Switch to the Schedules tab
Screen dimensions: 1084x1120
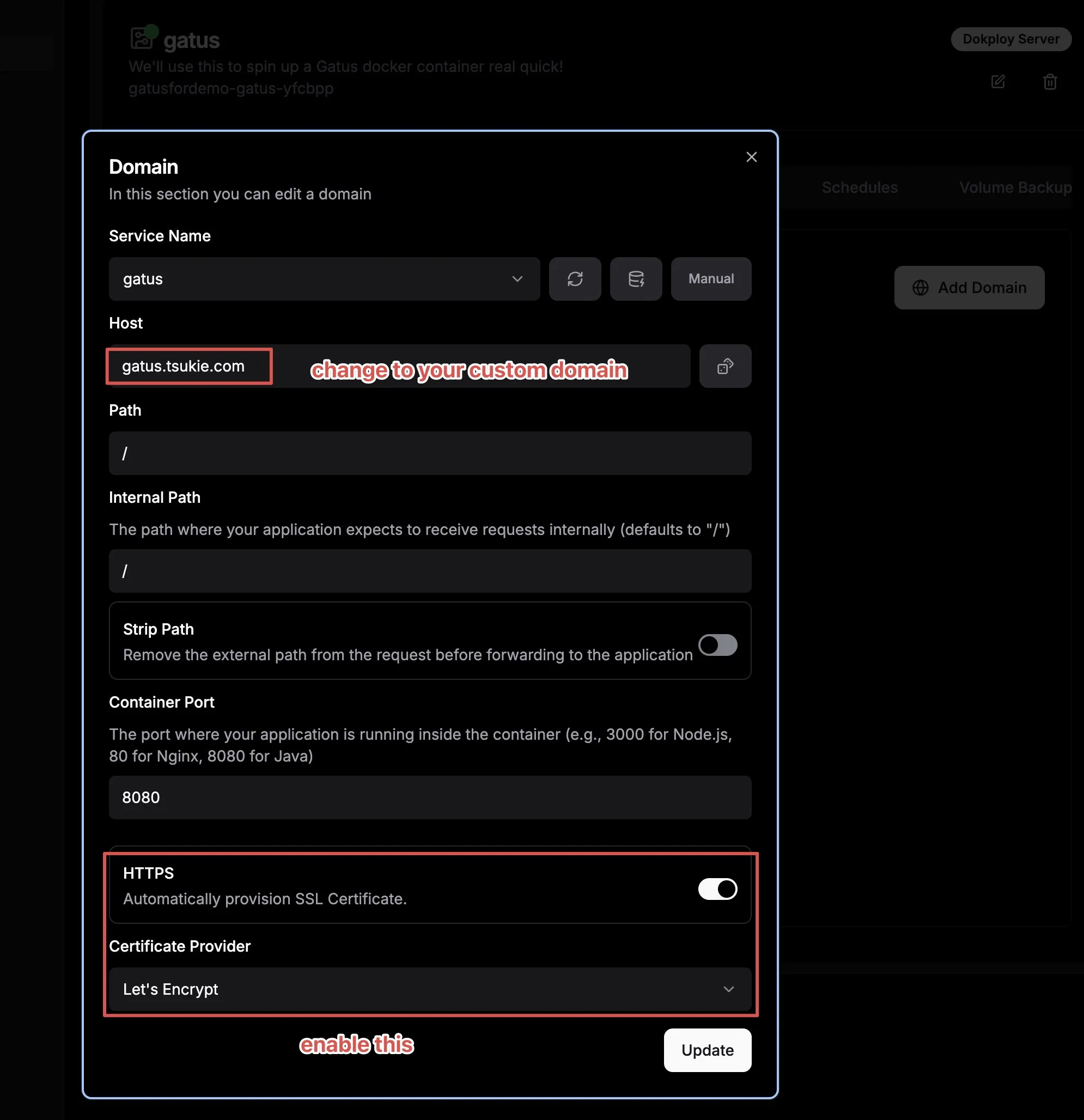tap(859, 187)
